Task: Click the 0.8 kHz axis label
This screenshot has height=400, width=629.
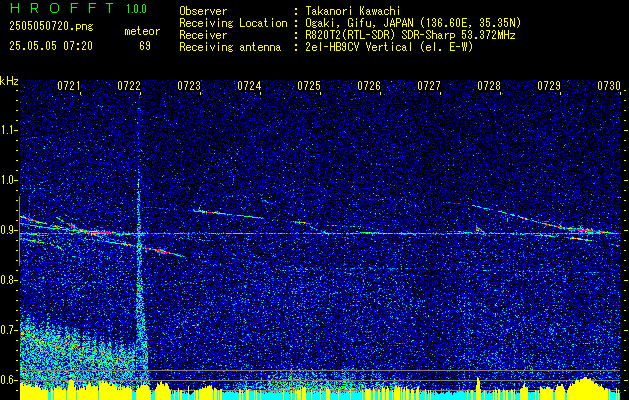Action: coord(8,280)
